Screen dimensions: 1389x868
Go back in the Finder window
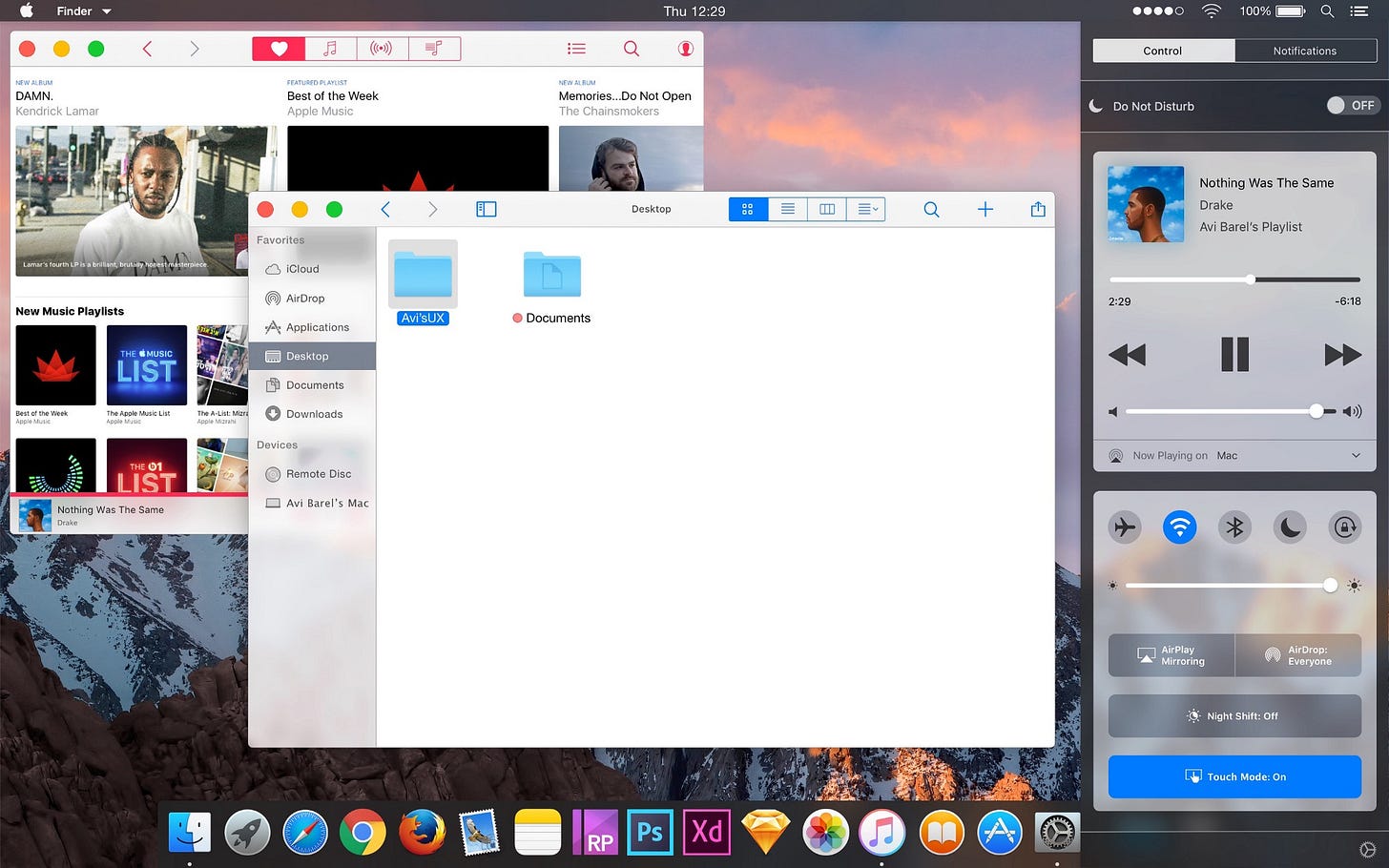click(385, 209)
